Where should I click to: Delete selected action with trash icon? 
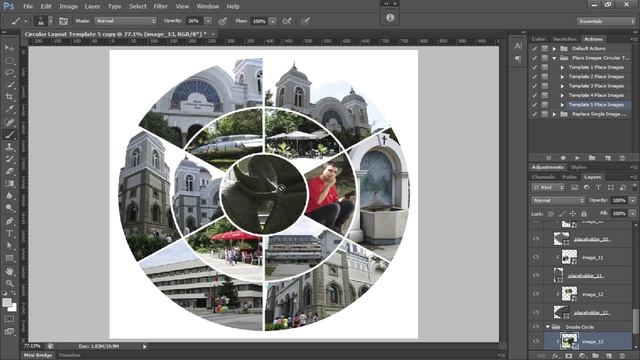pyautogui.click(x=622, y=158)
